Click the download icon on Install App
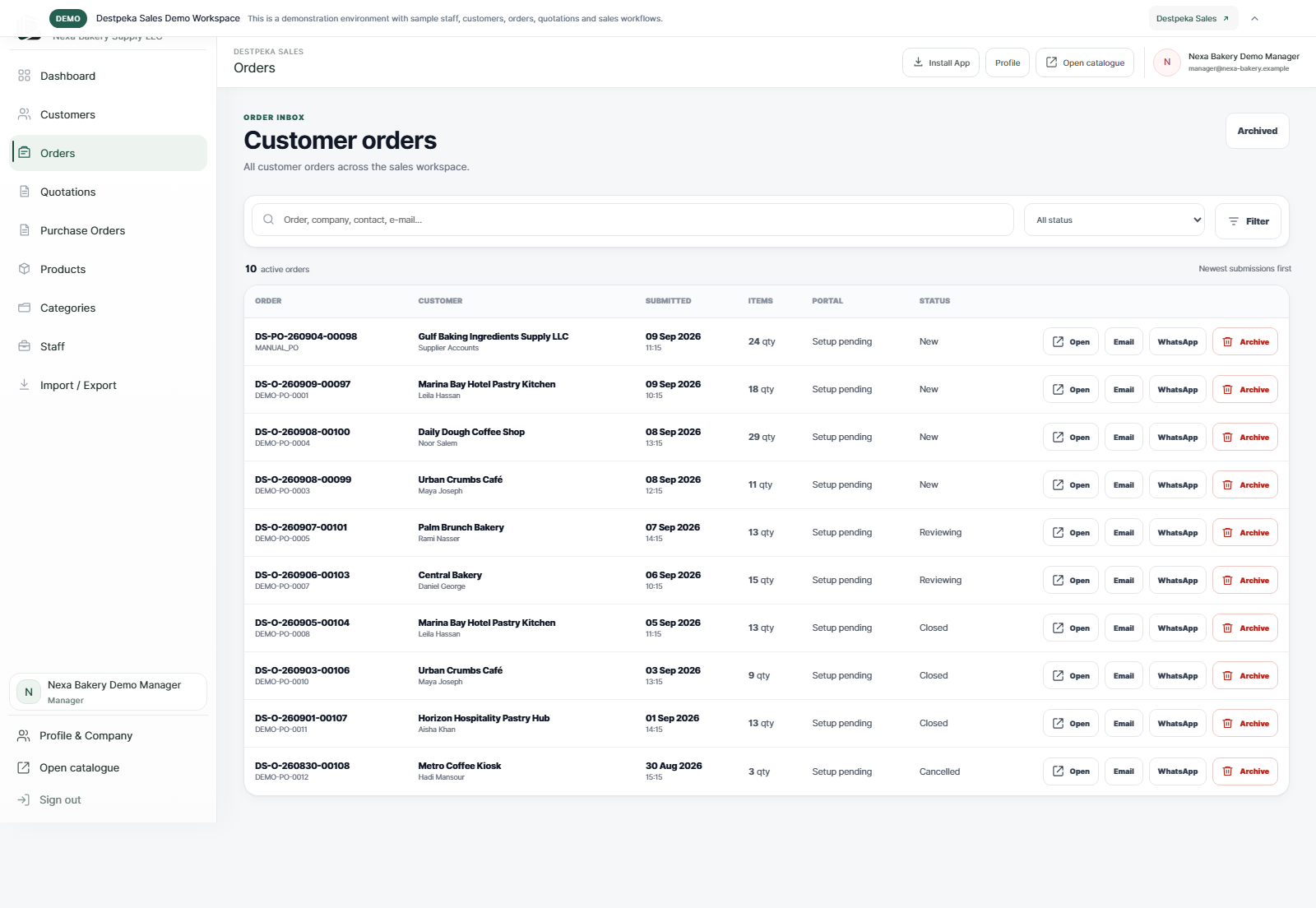Screen dimensions: 1316x908 918,63
